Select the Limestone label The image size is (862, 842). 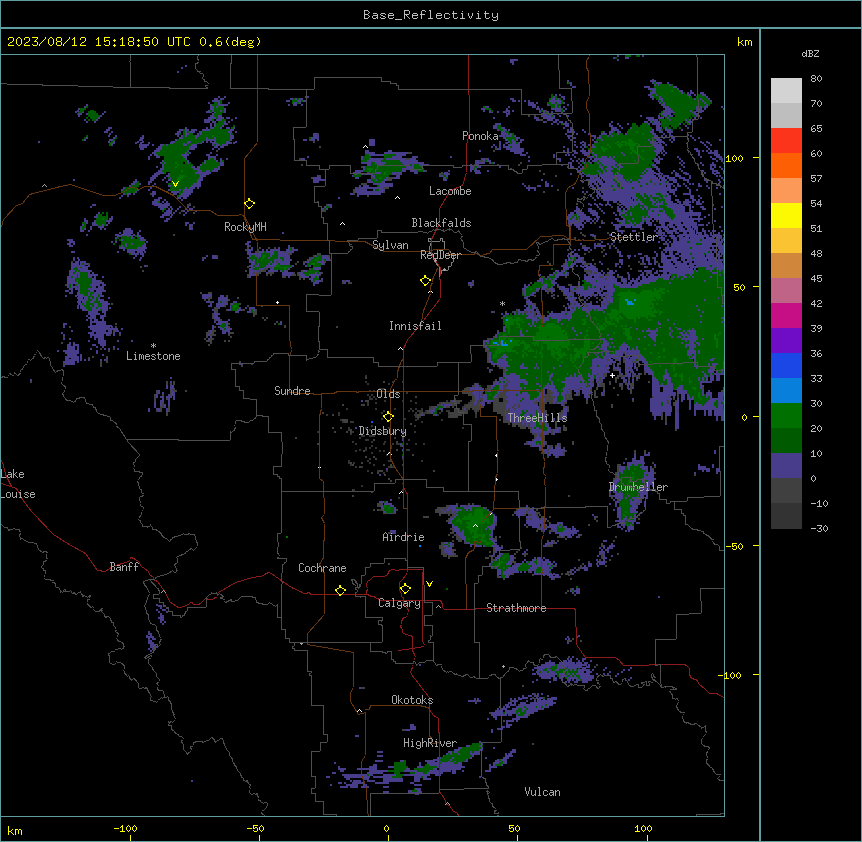153,356
